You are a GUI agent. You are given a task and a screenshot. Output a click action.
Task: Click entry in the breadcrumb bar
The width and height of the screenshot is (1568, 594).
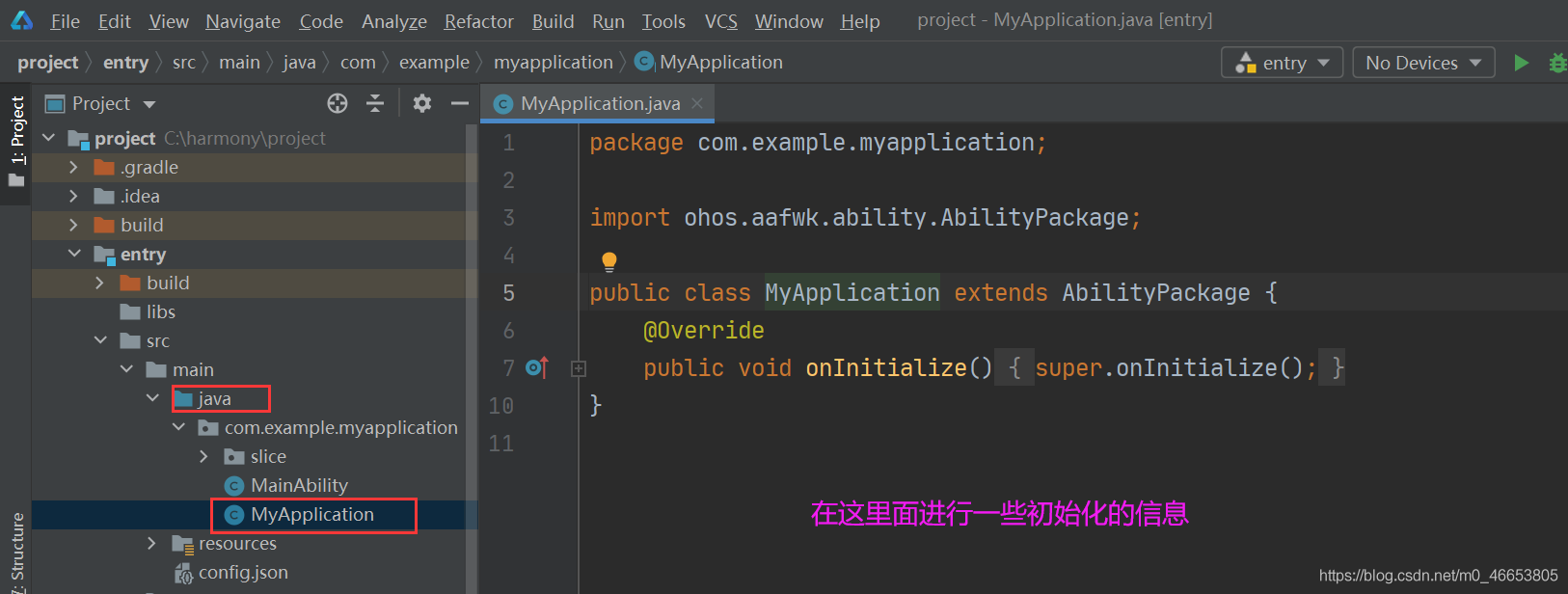click(125, 63)
